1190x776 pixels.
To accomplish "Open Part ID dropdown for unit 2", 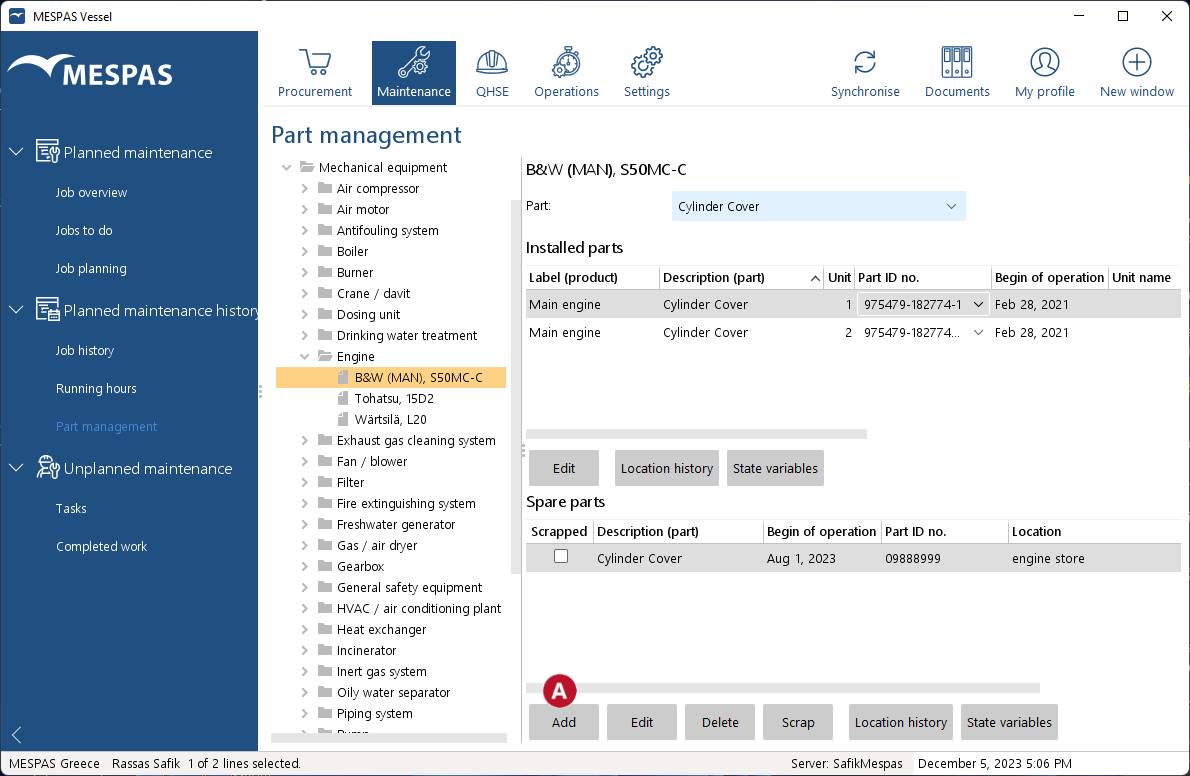I will pos(978,333).
